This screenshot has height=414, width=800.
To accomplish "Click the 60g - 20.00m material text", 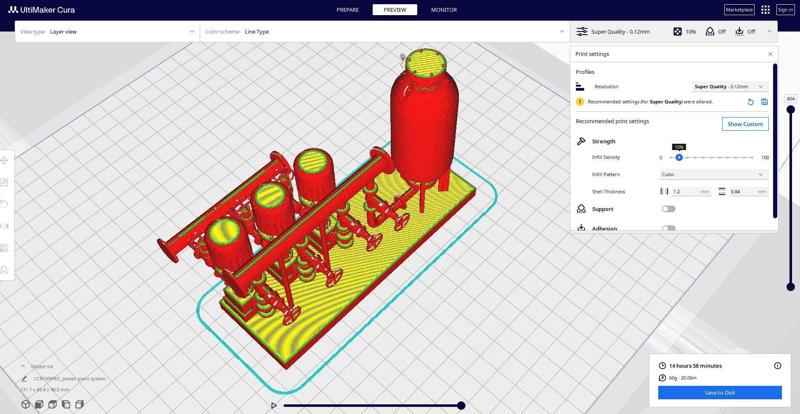I will point(683,378).
